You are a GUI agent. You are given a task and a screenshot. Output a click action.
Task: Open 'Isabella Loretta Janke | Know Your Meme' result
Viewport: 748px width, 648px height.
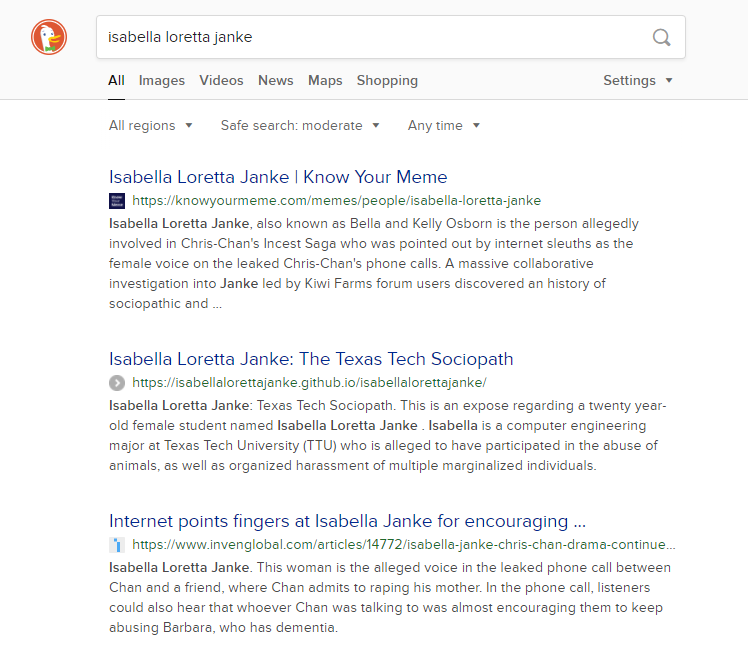click(x=278, y=177)
